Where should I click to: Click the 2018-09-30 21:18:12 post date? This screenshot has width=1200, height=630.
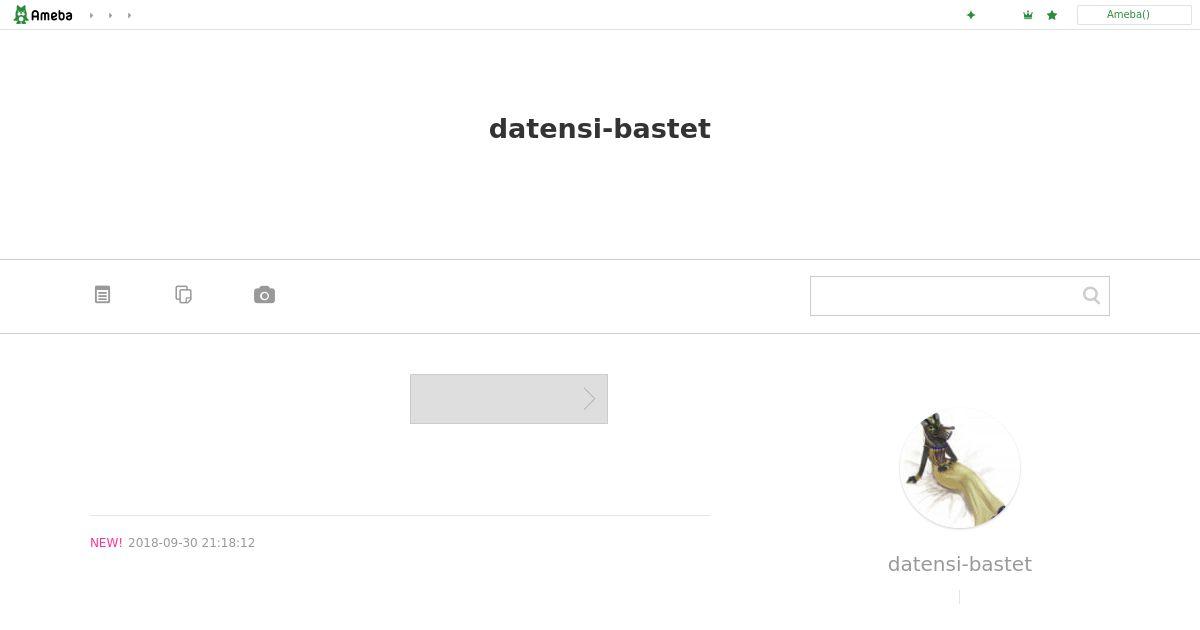click(x=191, y=543)
